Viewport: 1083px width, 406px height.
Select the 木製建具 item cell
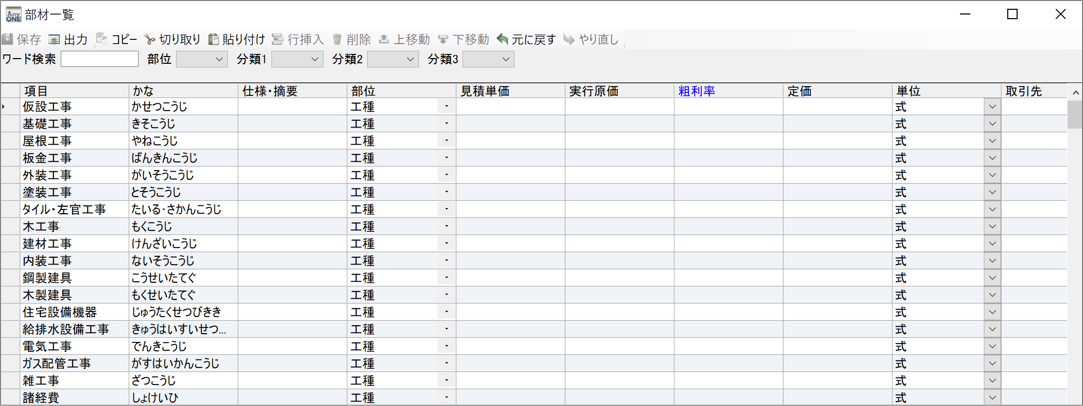[x=74, y=295]
